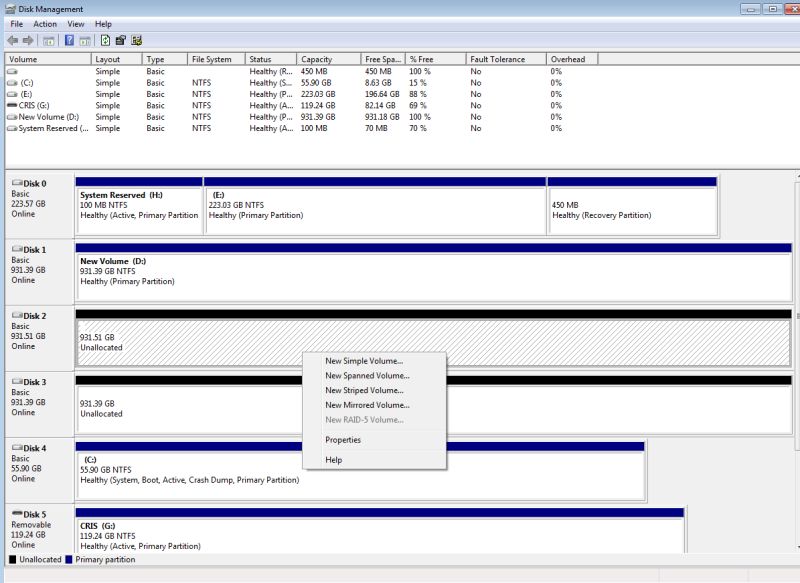Toggle the Show/Hide Console Tree icon
The image size is (800, 583).
coord(46,41)
